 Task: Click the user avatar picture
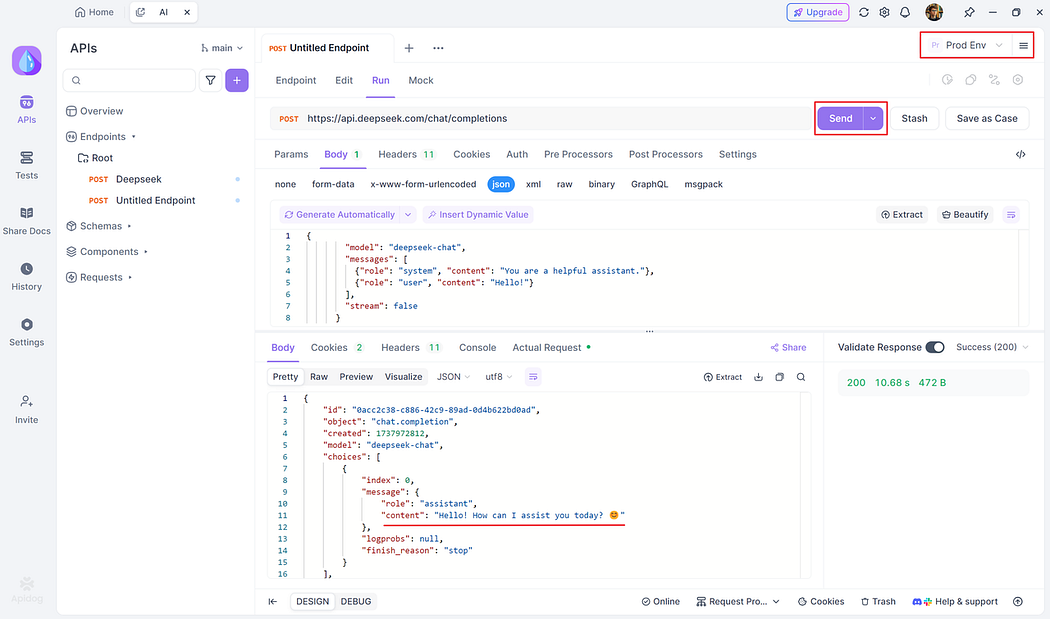point(934,12)
